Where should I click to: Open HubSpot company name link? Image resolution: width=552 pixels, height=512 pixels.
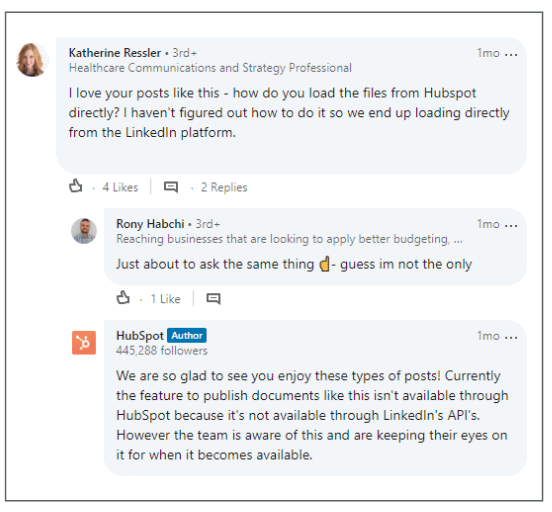(x=140, y=336)
